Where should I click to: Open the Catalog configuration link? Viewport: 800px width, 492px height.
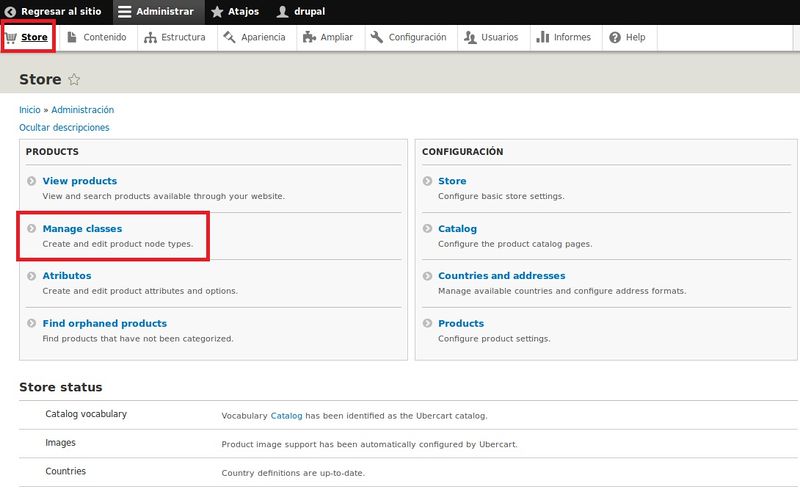point(457,229)
